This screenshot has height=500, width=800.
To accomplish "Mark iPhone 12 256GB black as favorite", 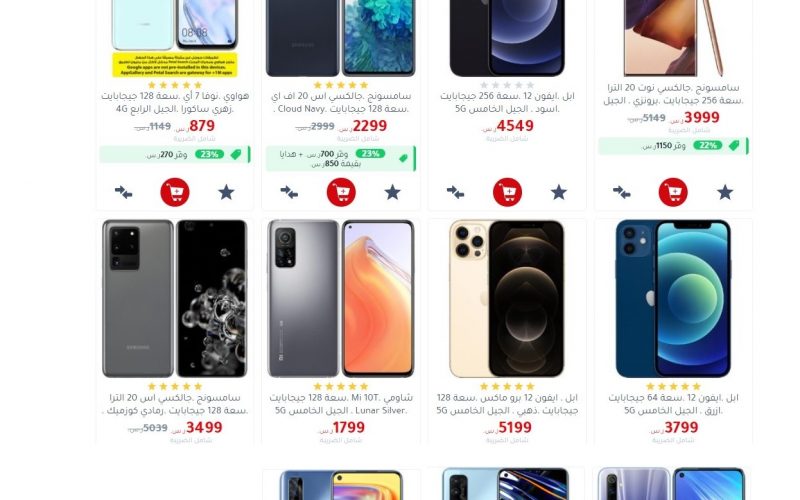I will (559, 192).
